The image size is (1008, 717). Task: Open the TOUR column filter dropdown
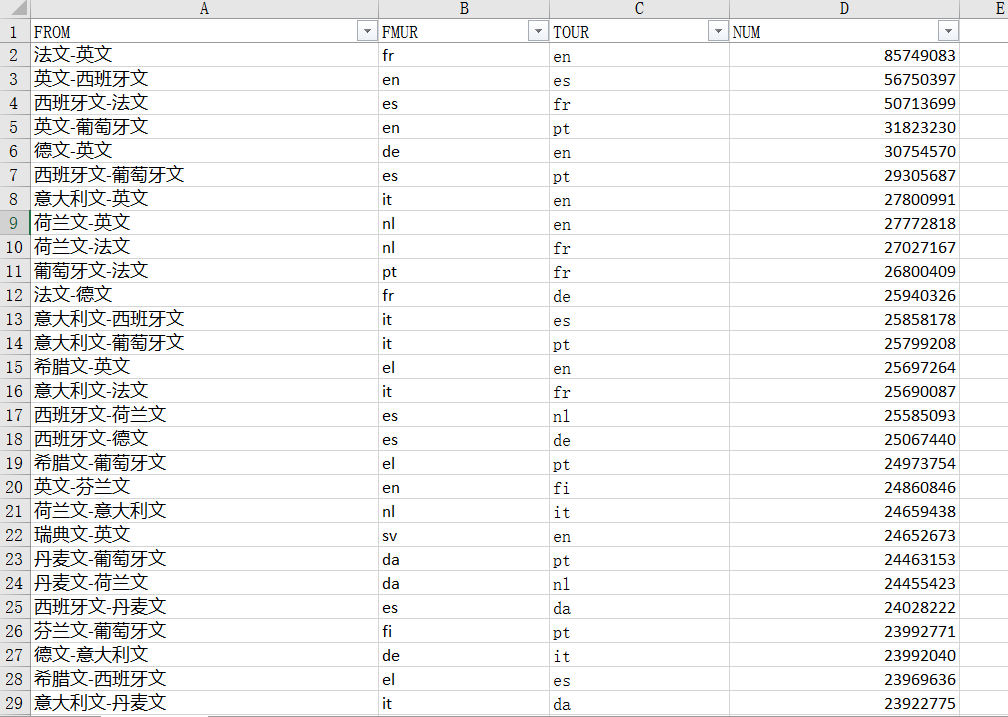(x=717, y=32)
